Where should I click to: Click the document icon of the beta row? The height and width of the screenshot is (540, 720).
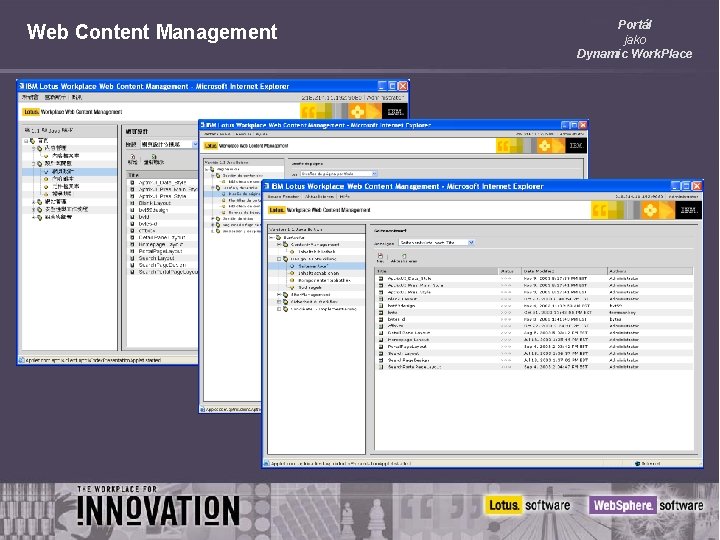(x=381, y=312)
